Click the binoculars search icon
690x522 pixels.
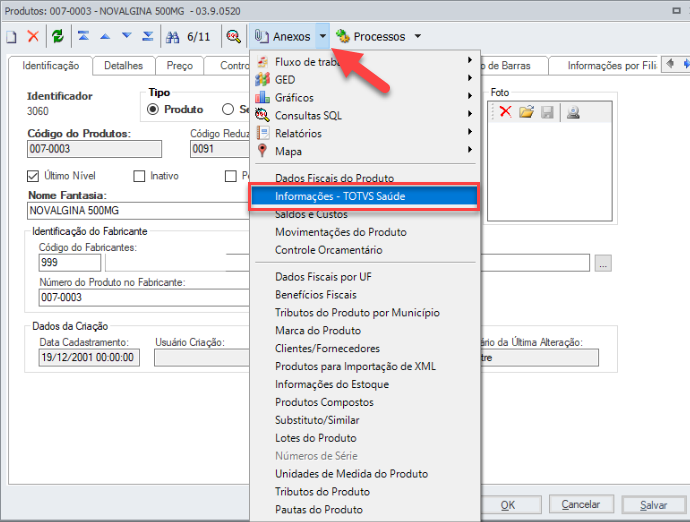pos(172,37)
